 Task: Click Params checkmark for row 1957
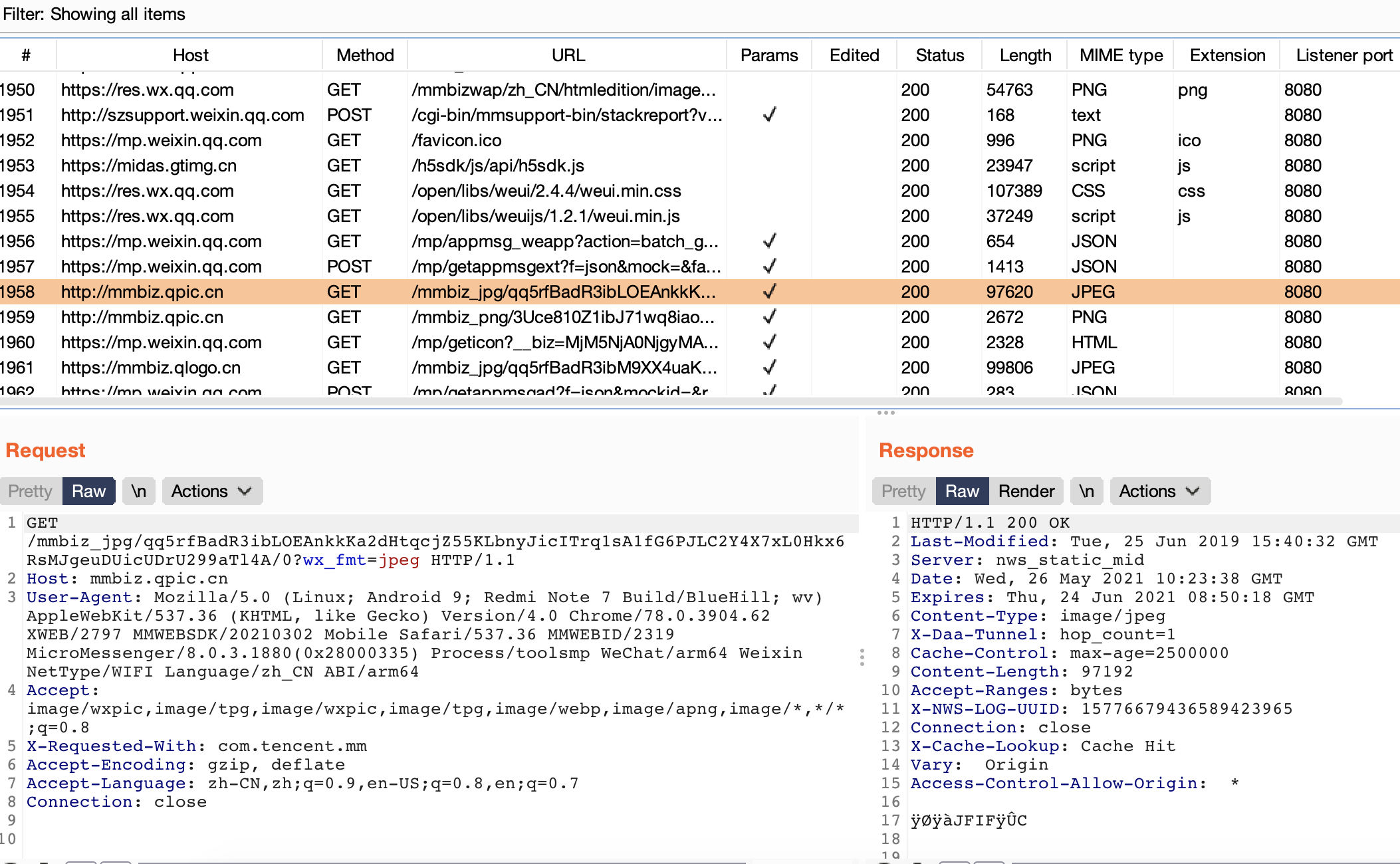769,267
